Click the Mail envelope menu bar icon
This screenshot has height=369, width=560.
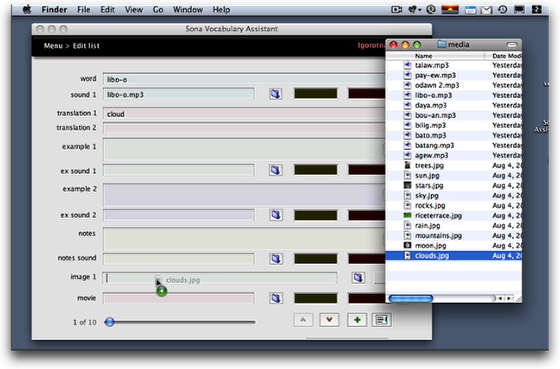(x=486, y=10)
